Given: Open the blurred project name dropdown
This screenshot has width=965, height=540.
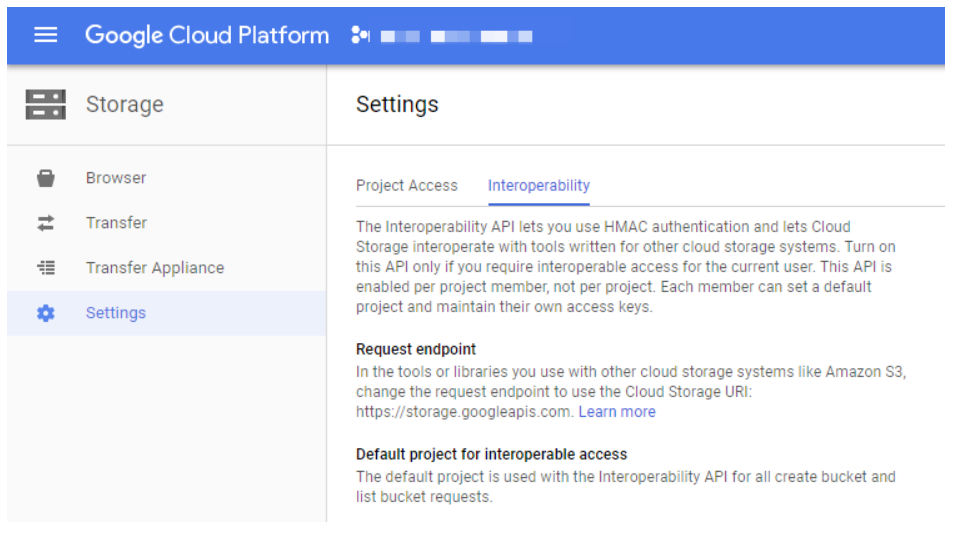Looking at the screenshot, I should click(456, 36).
